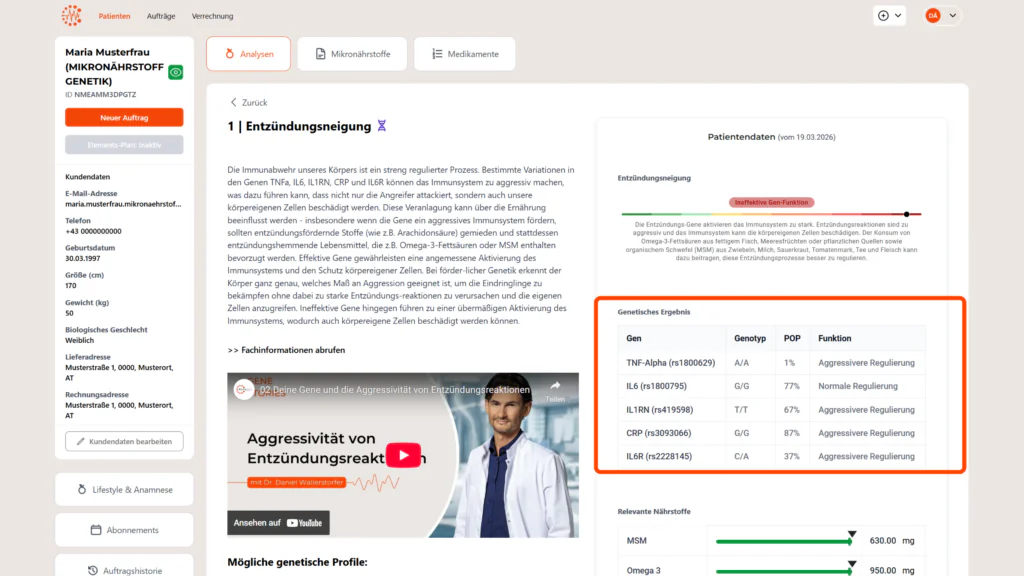Switch to the Medikamente tab
Viewport: 1024px width, 576px height.
click(464, 54)
